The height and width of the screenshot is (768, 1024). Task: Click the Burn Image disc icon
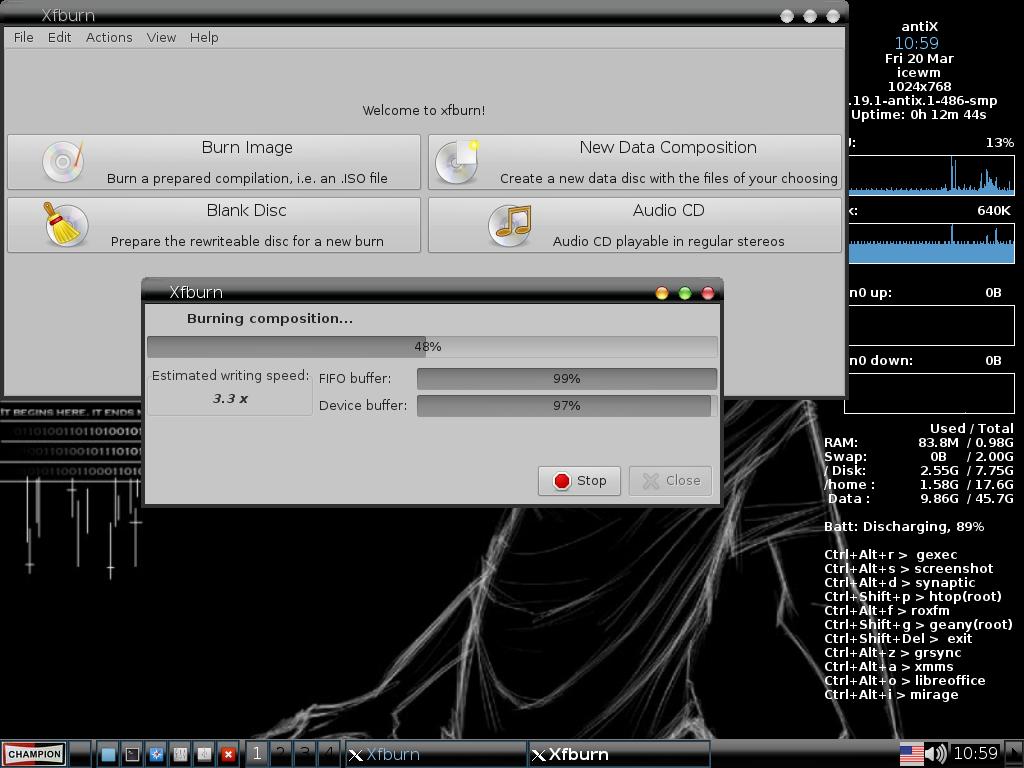click(63, 161)
